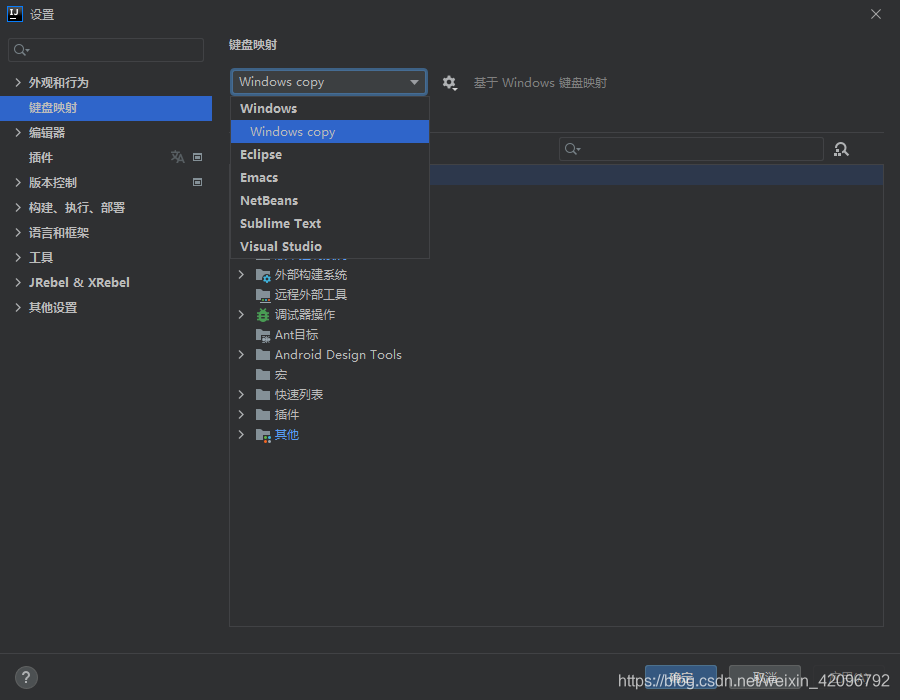Expand 外部构建系统 tree node

tap(242, 275)
